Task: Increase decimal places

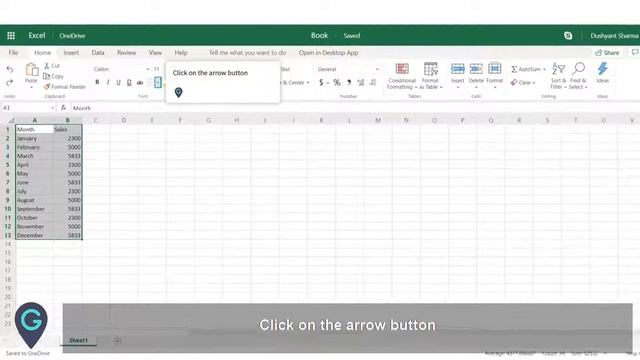Action: 361,82
